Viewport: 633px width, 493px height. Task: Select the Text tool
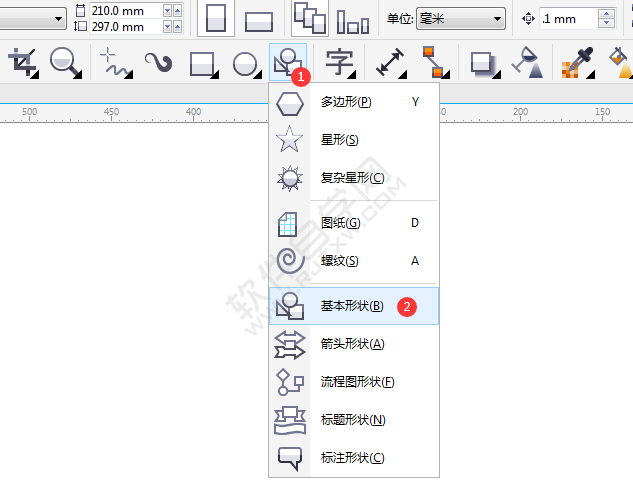pos(341,63)
